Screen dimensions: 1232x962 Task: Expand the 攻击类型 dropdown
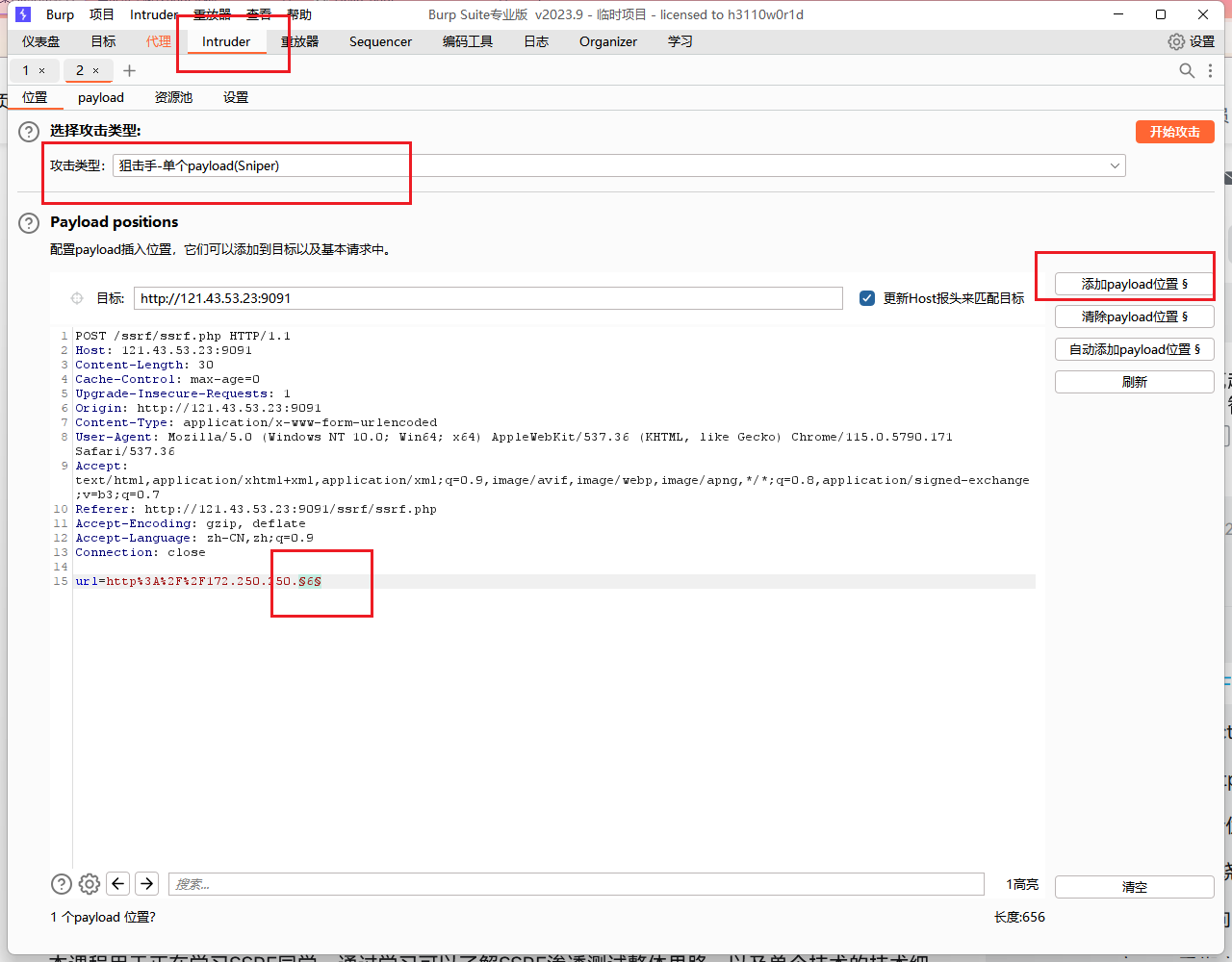[1115, 165]
